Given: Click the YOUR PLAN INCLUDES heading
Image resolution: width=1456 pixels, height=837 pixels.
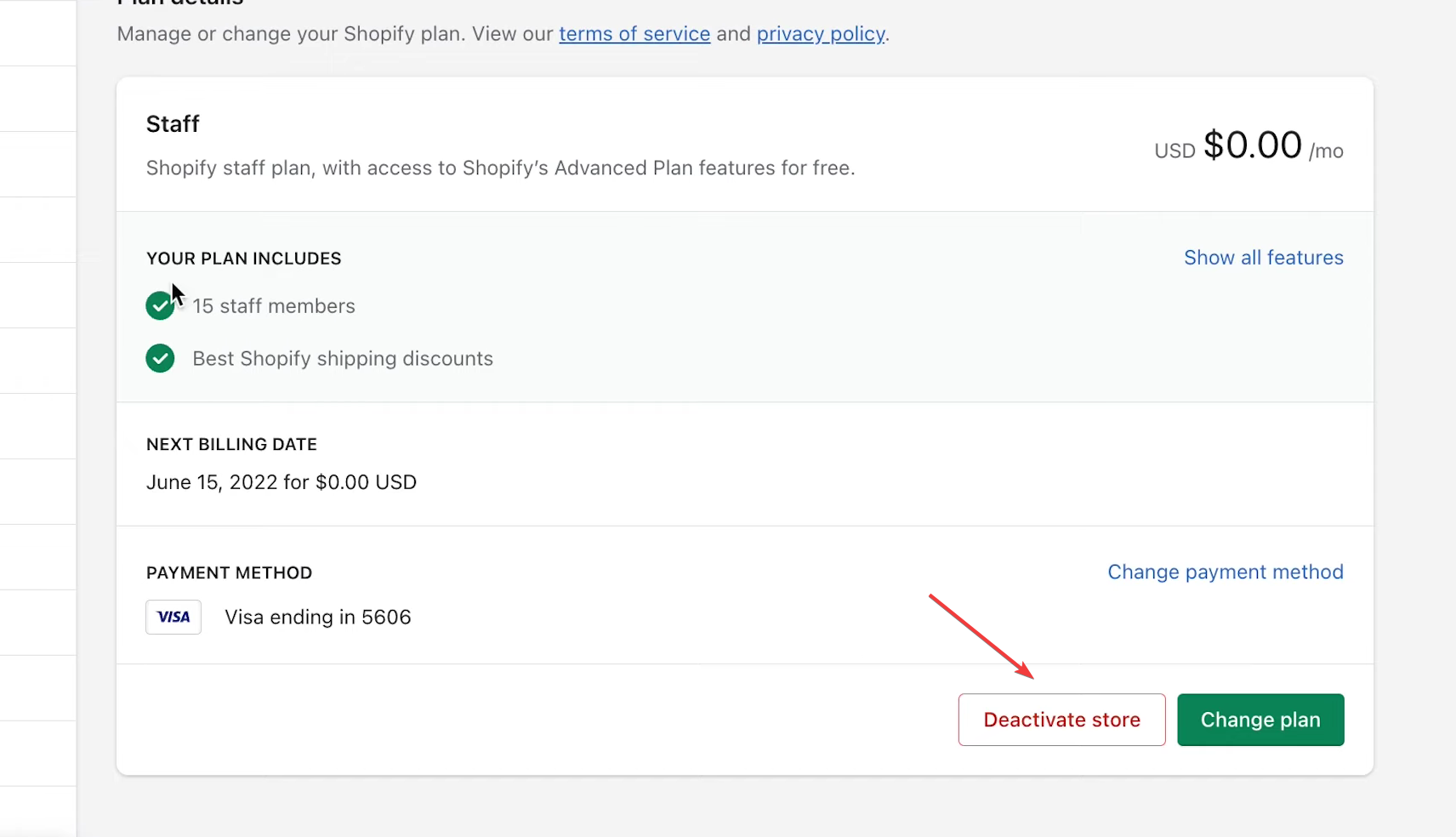Looking at the screenshot, I should coord(243,259).
